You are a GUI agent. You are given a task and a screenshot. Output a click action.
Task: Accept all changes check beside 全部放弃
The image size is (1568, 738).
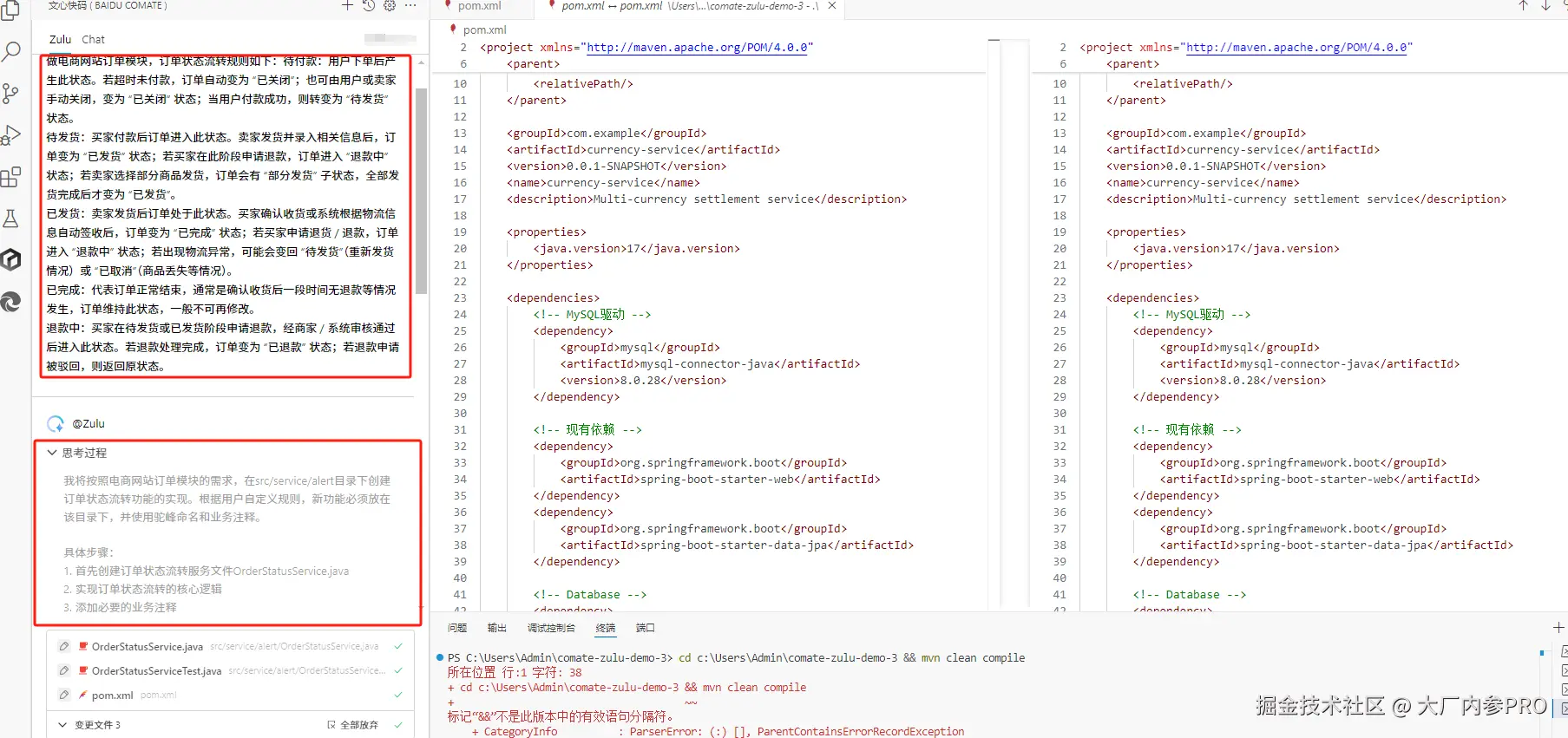pos(398,725)
